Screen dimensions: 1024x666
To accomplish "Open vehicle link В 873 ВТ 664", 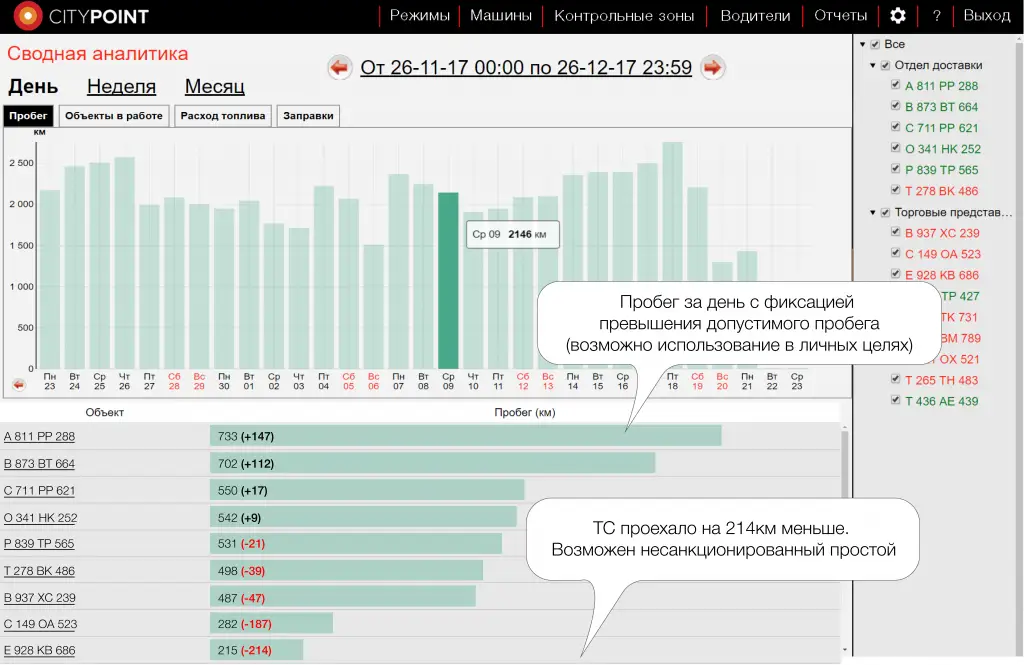I will [x=39, y=464].
